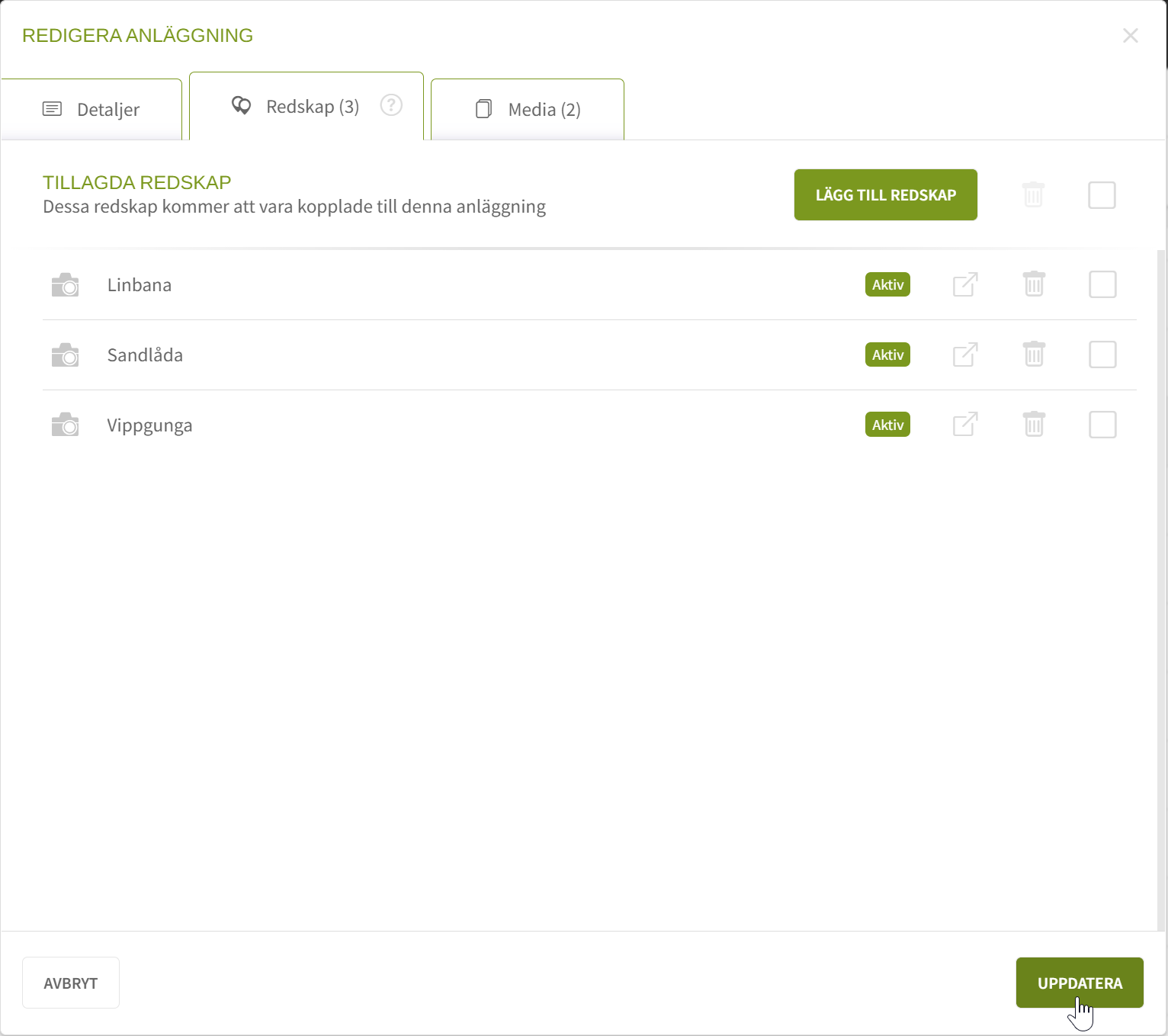Click the header bulk delete trash icon
The width and height of the screenshot is (1168, 1036).
(x=1033, y=195)
